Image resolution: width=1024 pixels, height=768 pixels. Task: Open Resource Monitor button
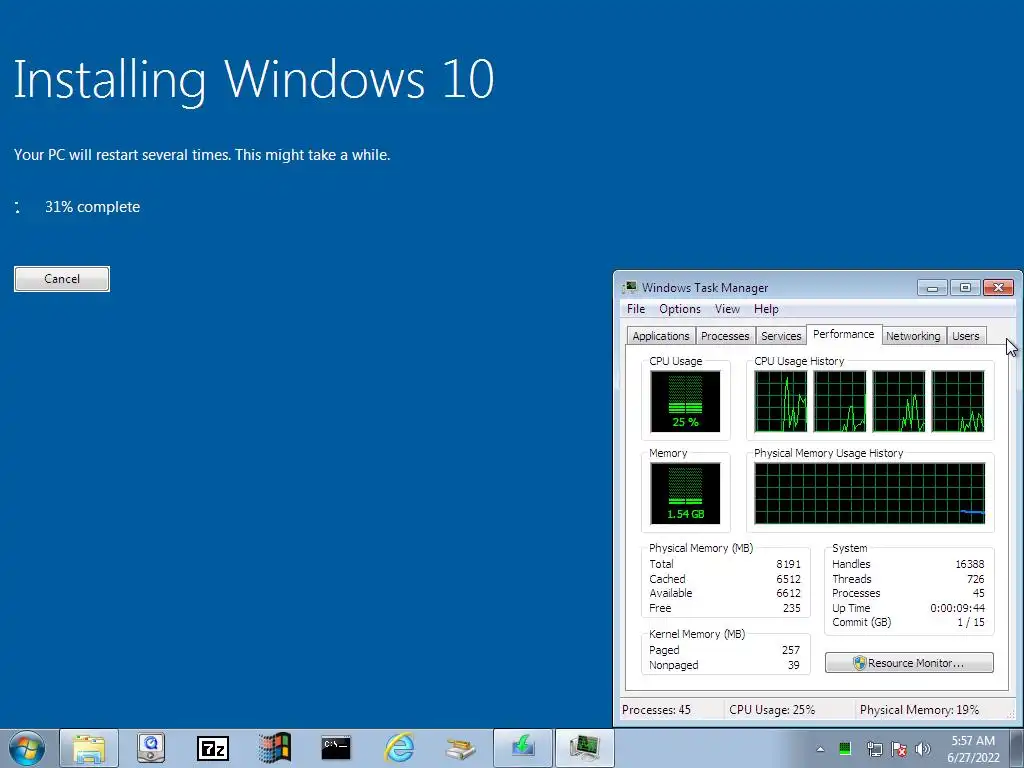909,663
